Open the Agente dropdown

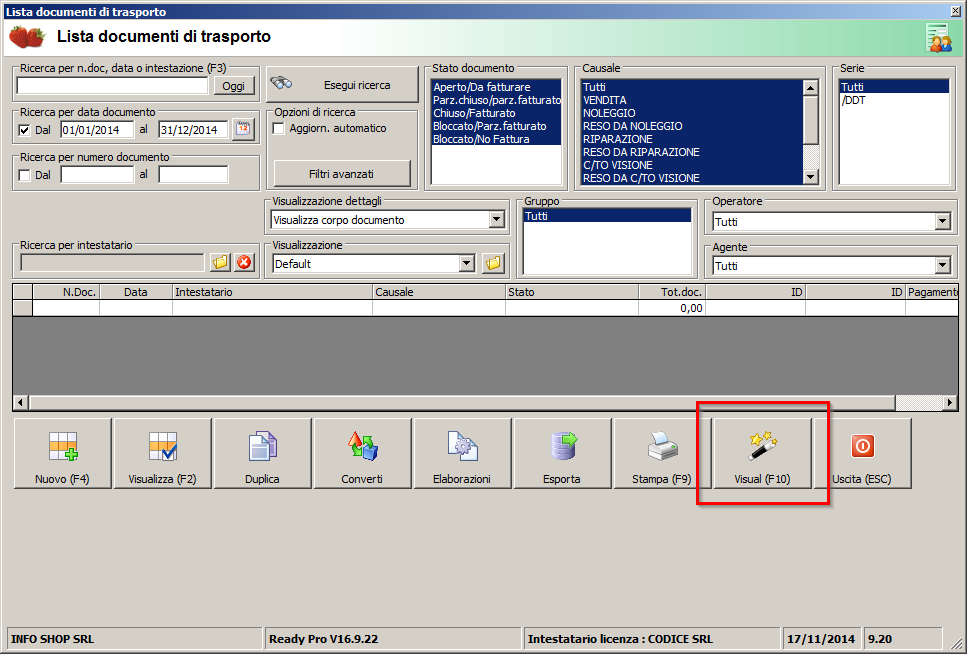pyautogui.click(x=942, y=266)
